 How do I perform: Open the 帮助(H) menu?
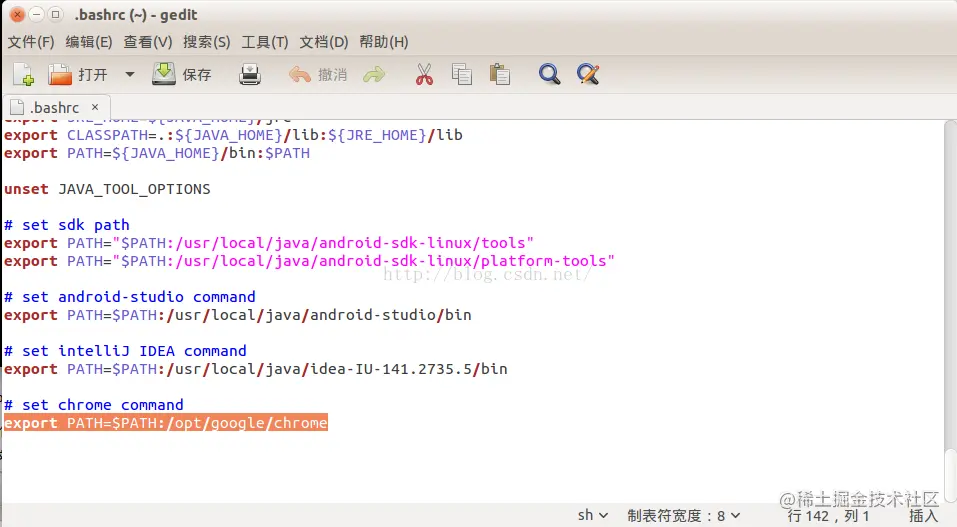pos(384,42)
